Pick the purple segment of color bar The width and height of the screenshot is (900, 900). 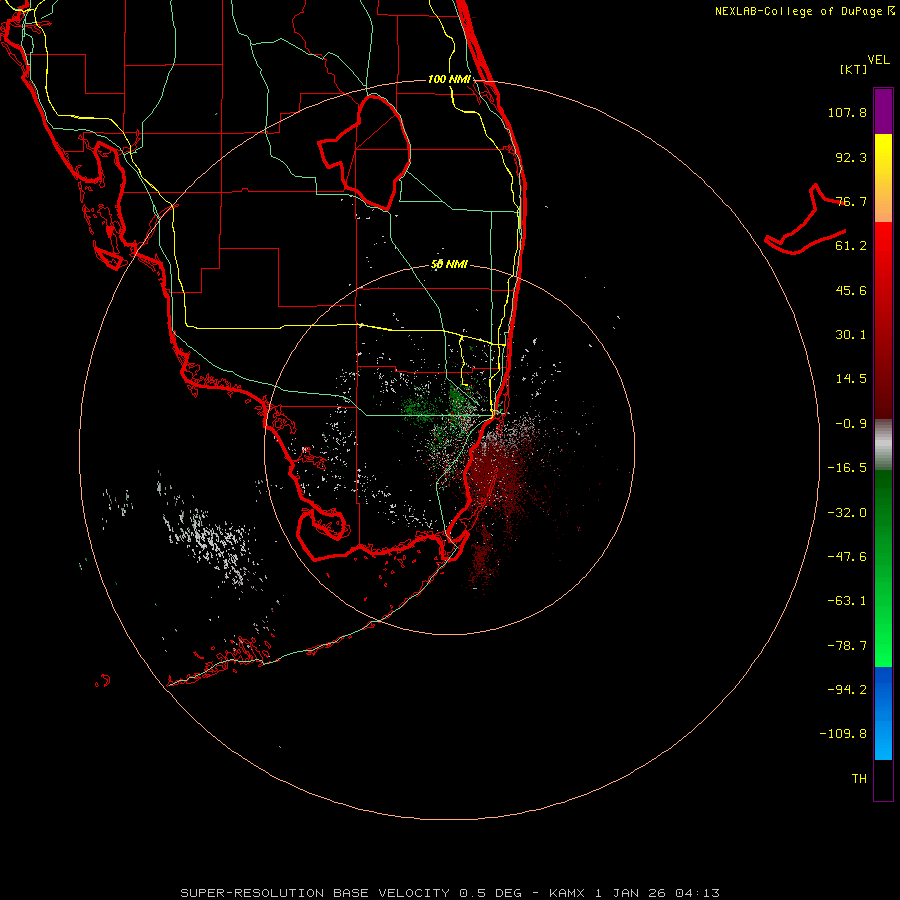883,111
